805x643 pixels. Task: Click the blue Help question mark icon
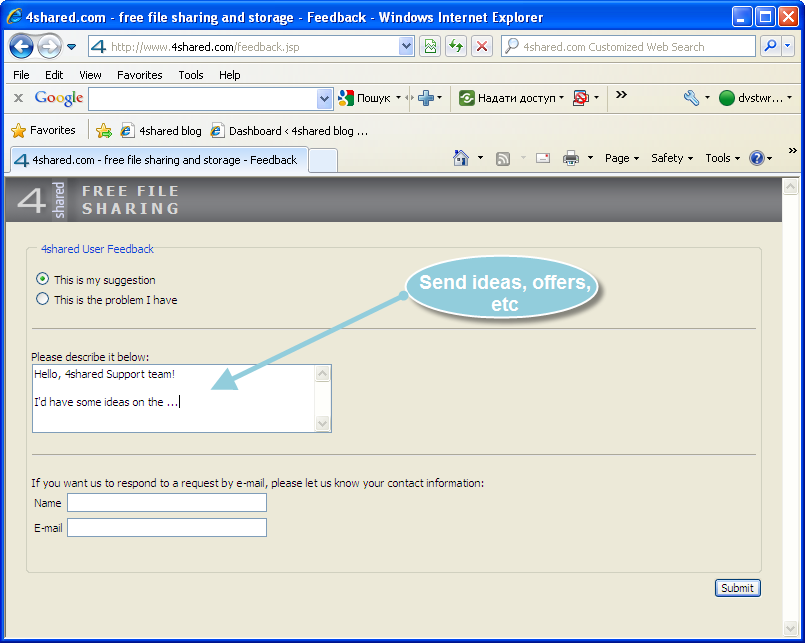coord(757,158)
